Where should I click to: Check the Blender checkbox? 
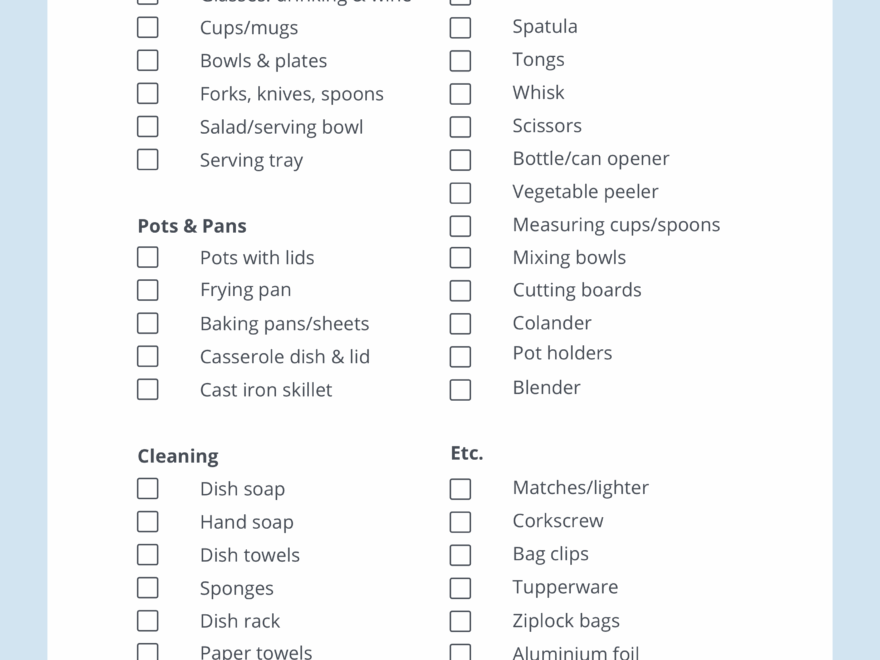point(460,390)
